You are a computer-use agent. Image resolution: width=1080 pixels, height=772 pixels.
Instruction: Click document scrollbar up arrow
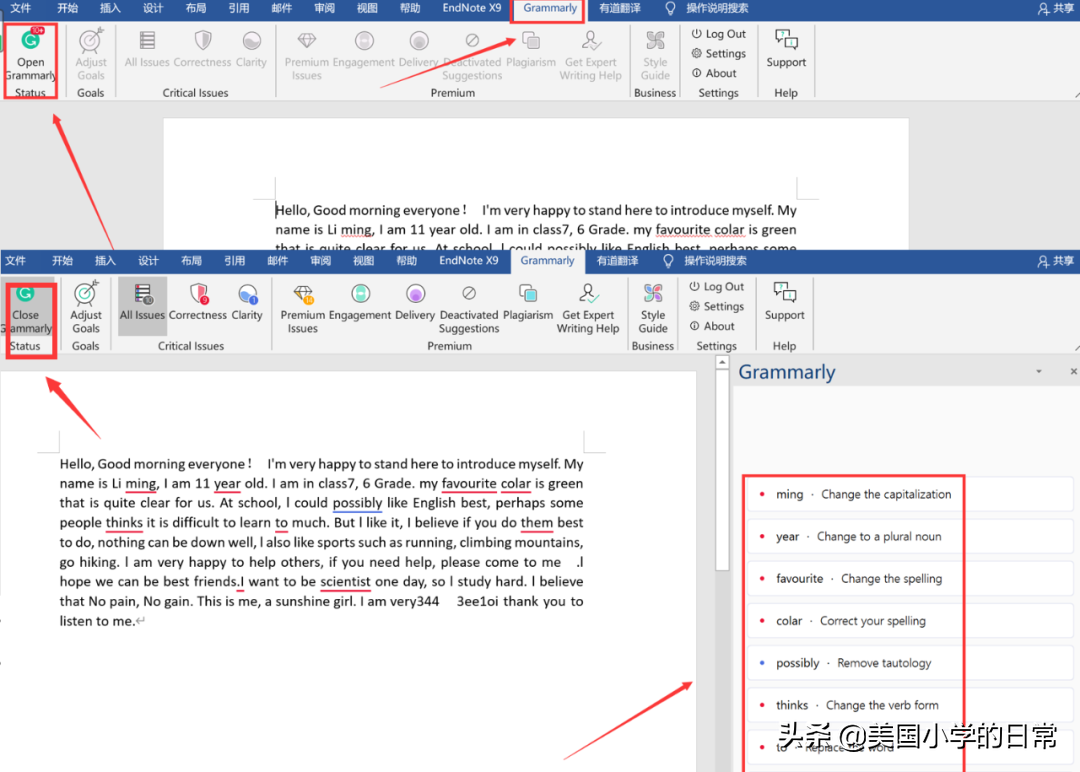click(722, 362)
